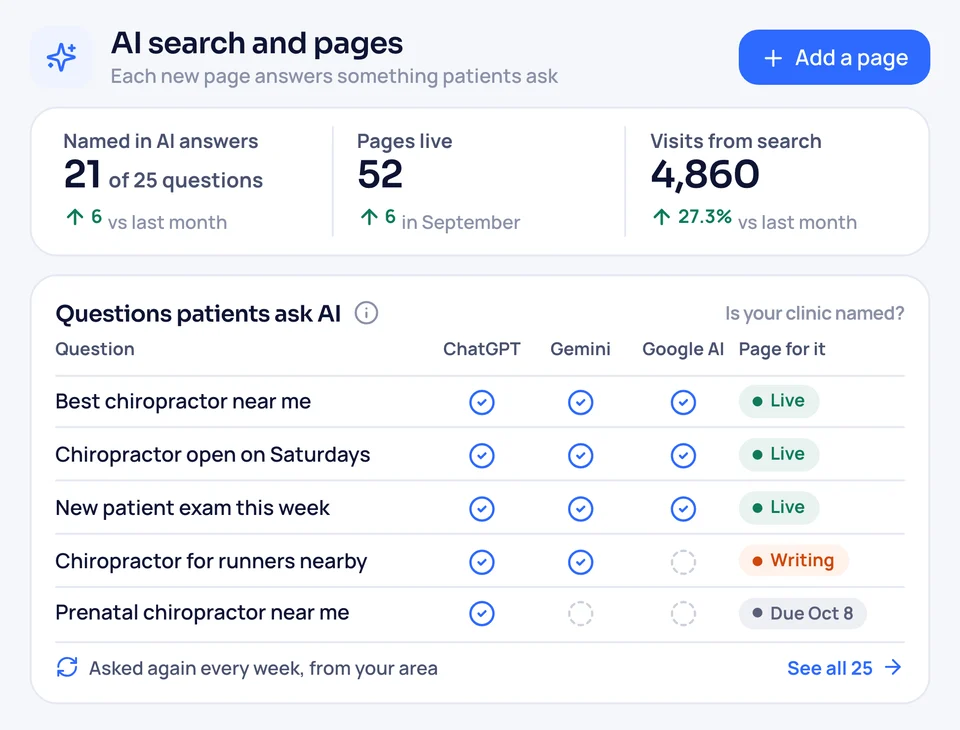This screenshot has width=960, height=730.
Task: Click the Question column header
Action: click(95, 349)
